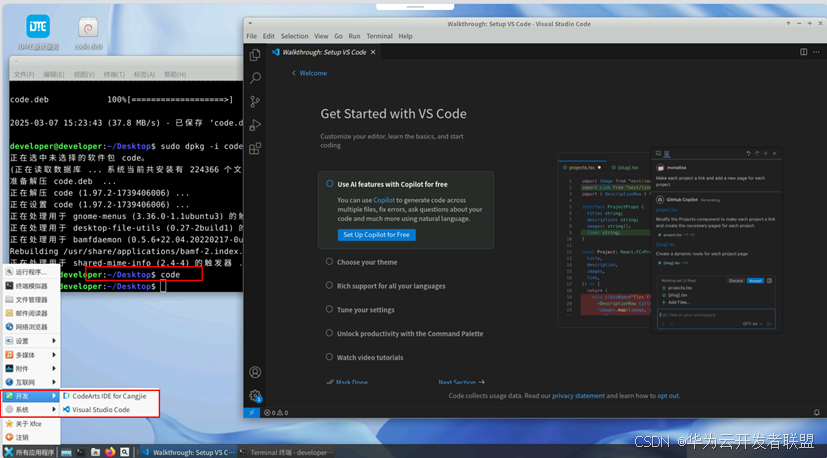Image resolution: width=827 pixels, height=458 pixels.
Task: Close the Walkthrough: Setup VS Code tab
Action: coord(373,52)
